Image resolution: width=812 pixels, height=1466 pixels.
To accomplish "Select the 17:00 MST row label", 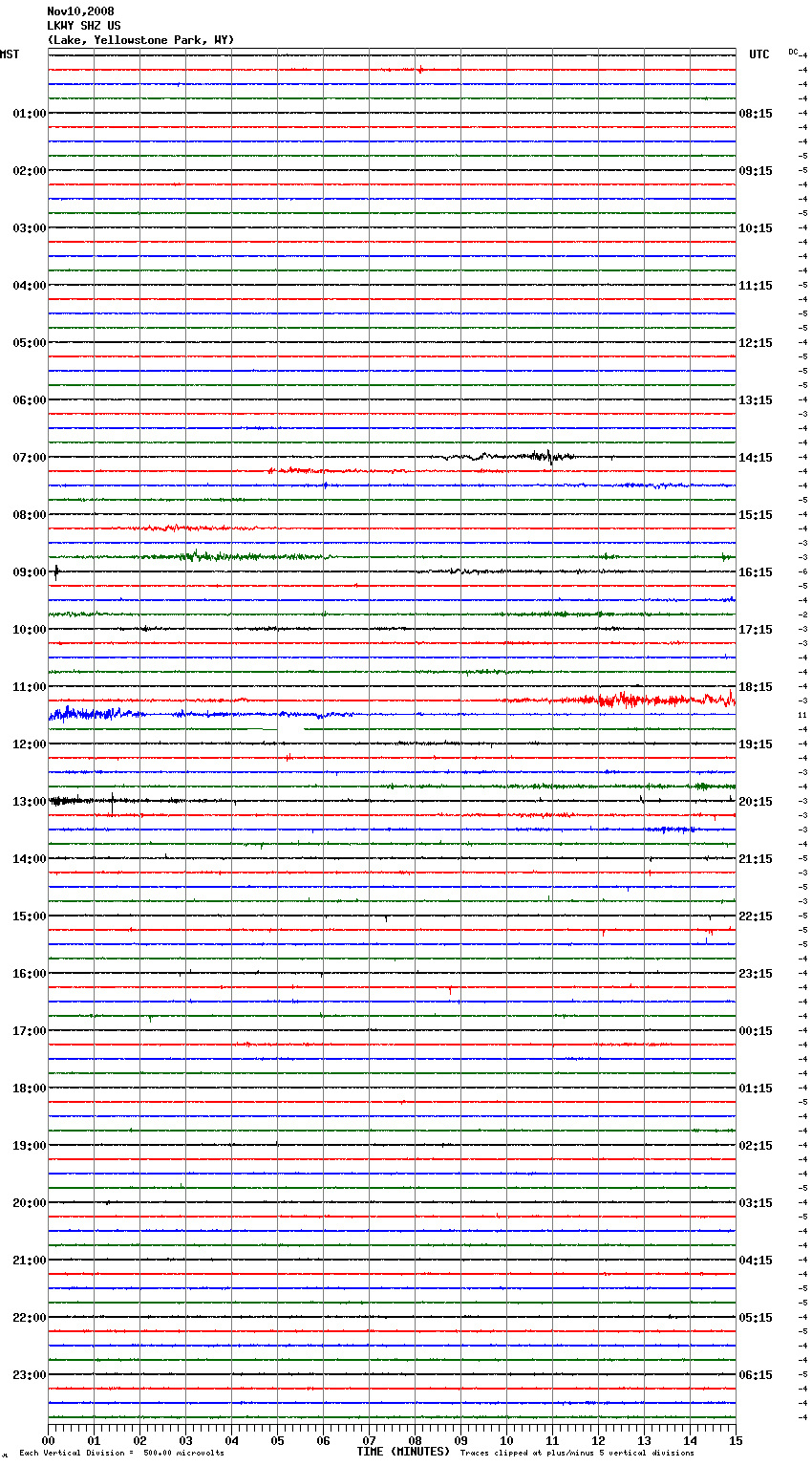I will (29, 1031).
